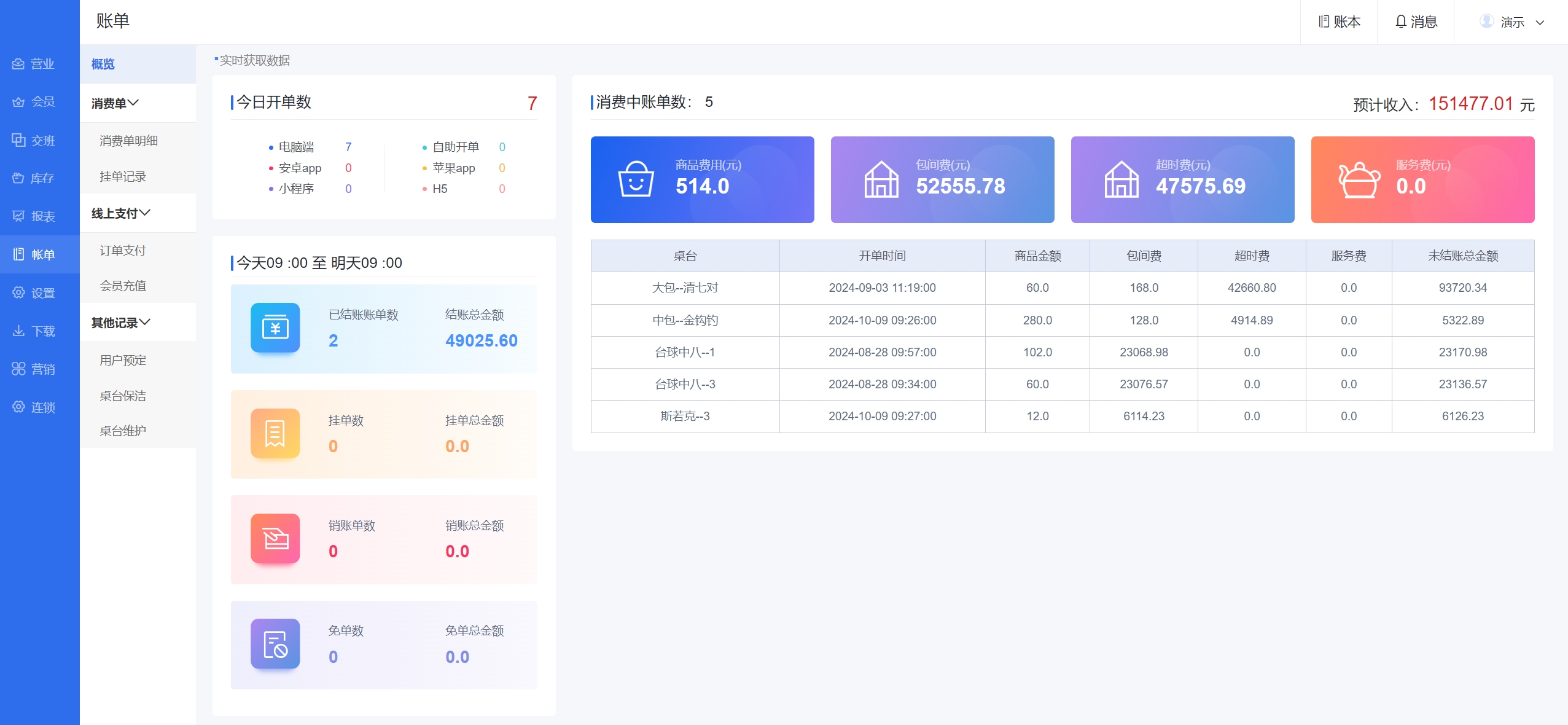1568x725 pixels.
Task: Open 消费单明细 submenu item
Action: tap(128, 141)
